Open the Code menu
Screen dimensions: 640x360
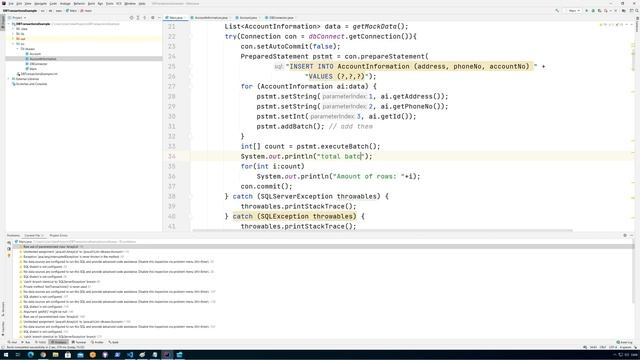(x=53, y=4)
